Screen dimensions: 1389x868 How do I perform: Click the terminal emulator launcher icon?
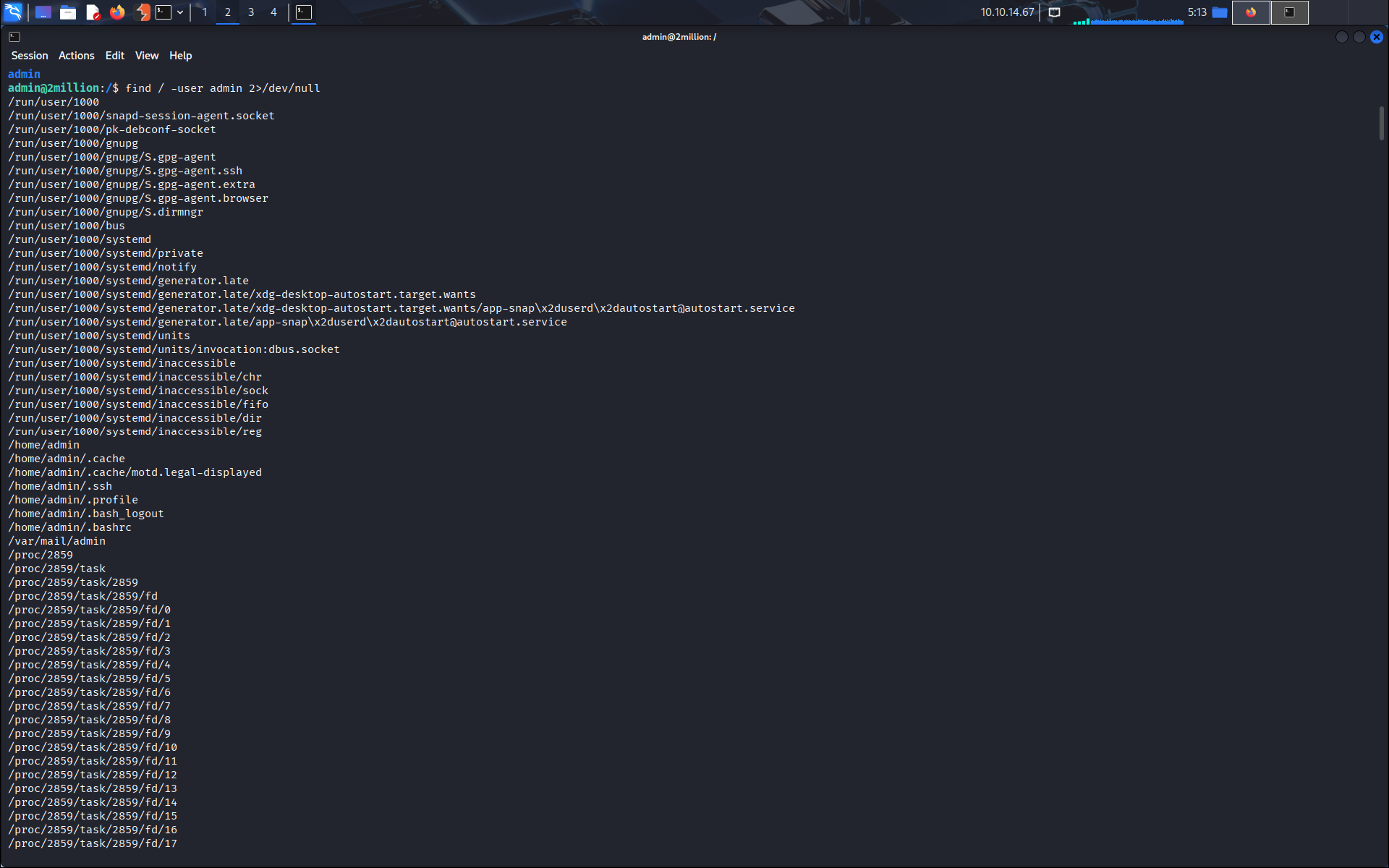pyautogui.click(x=164, y=12)
